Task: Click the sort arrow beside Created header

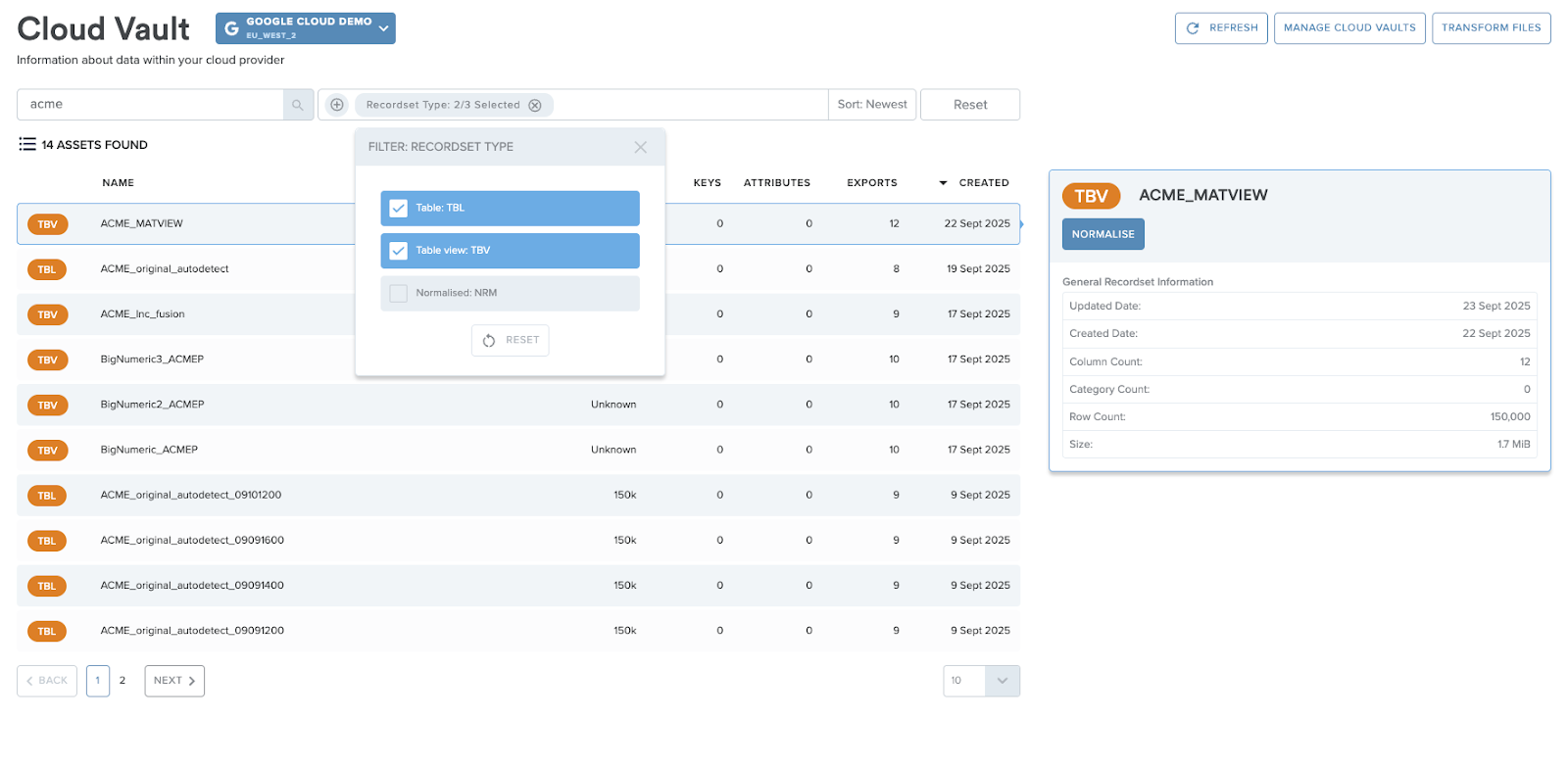Action: pos(943,183)
